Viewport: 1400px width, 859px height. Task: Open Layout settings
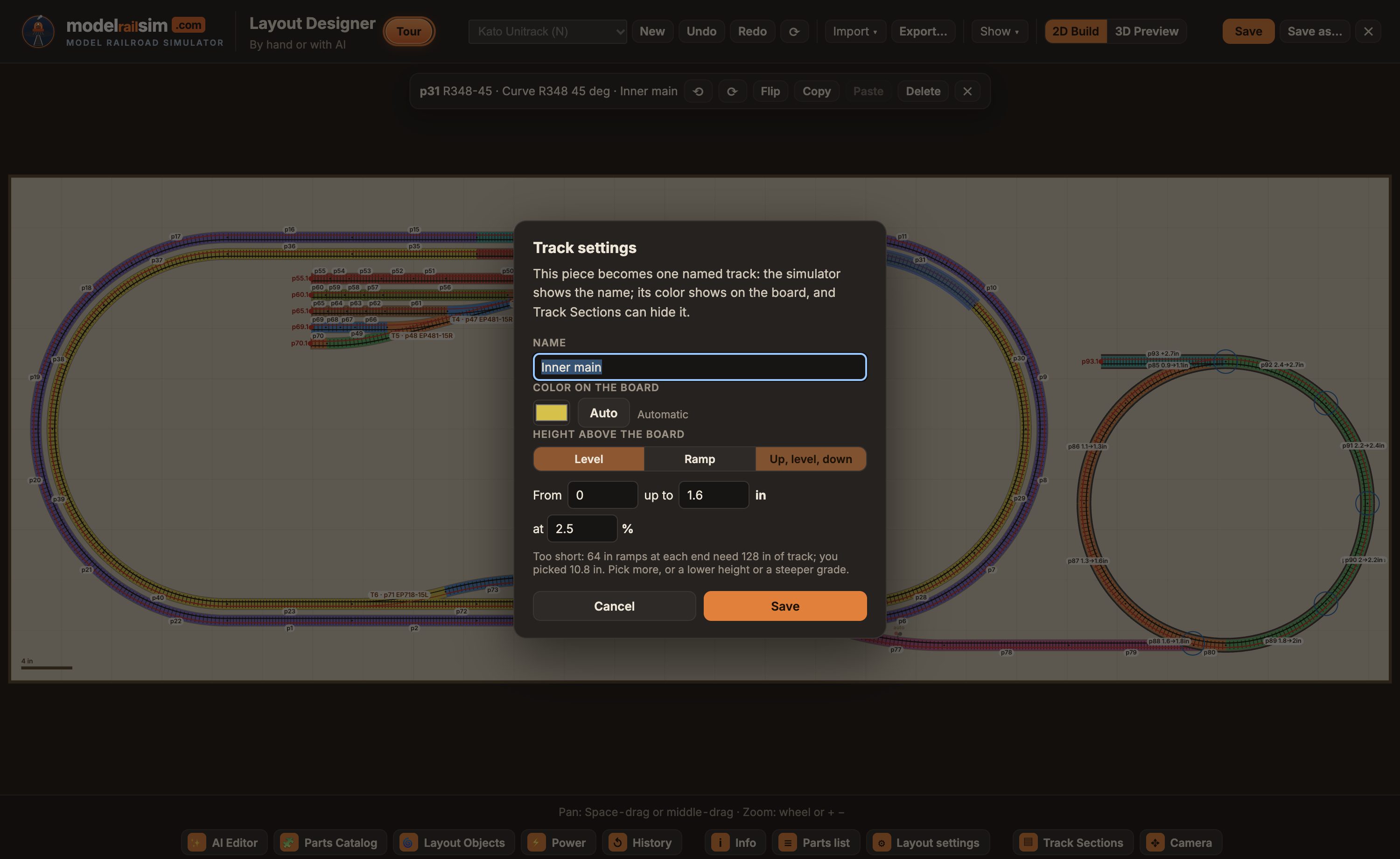[x=928, y=843]
